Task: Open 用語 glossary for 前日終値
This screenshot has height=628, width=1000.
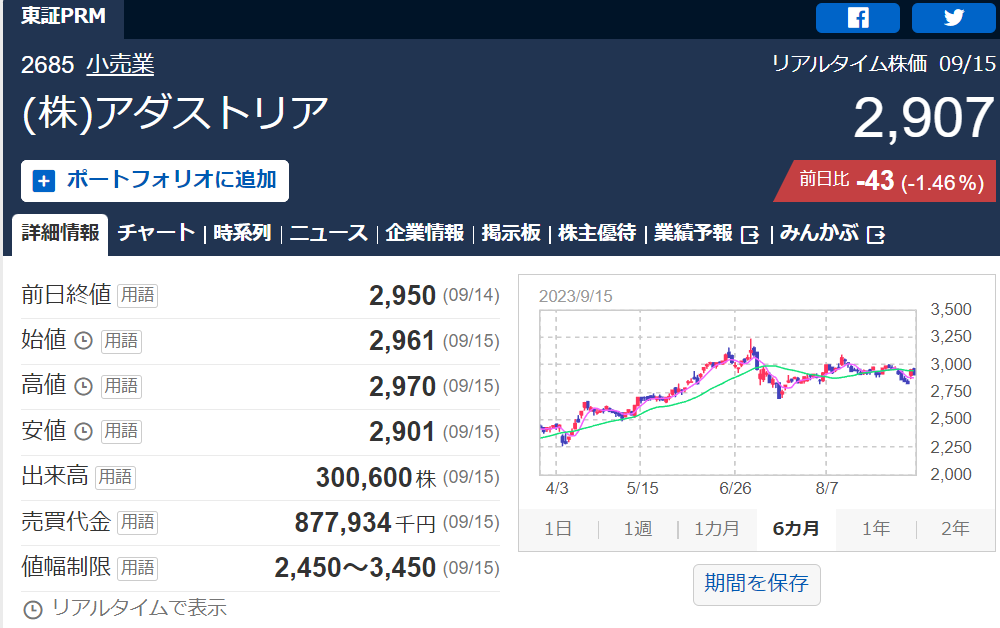Action: tap(138, 295)
